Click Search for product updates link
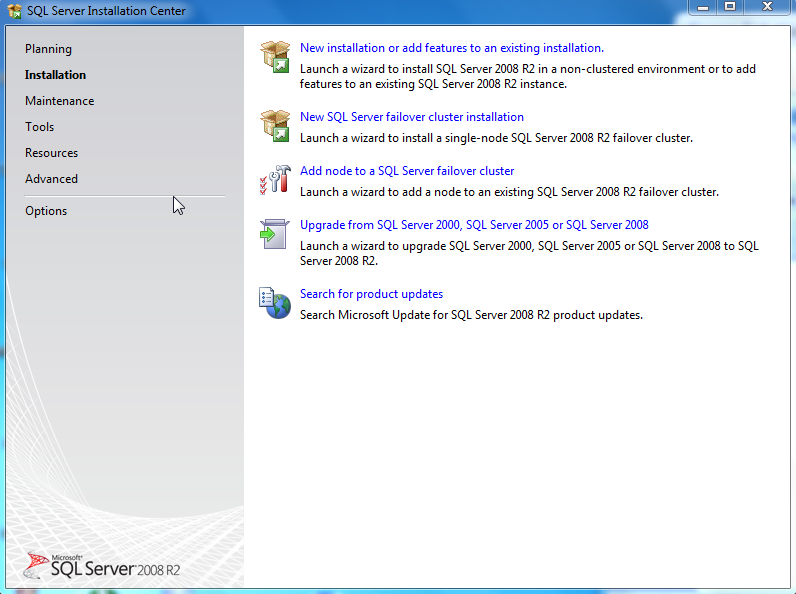The height and width of the screenshot is (594, 796). pos(371,294)
